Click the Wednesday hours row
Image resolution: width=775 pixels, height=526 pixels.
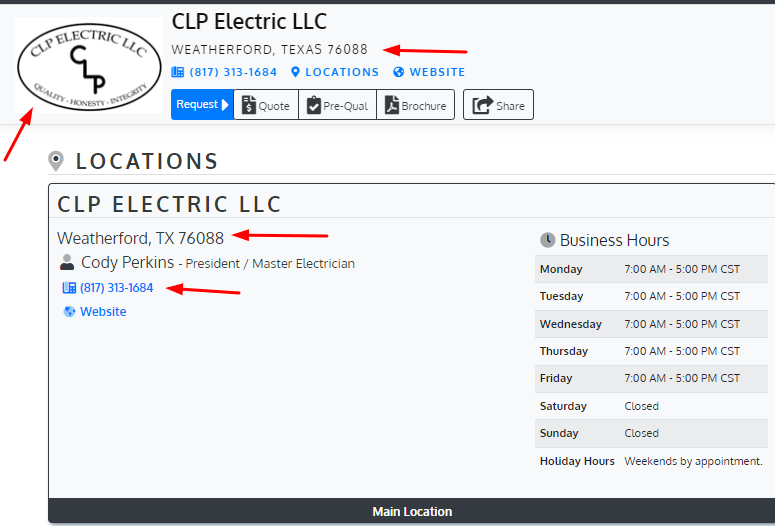tap(651, 324)
